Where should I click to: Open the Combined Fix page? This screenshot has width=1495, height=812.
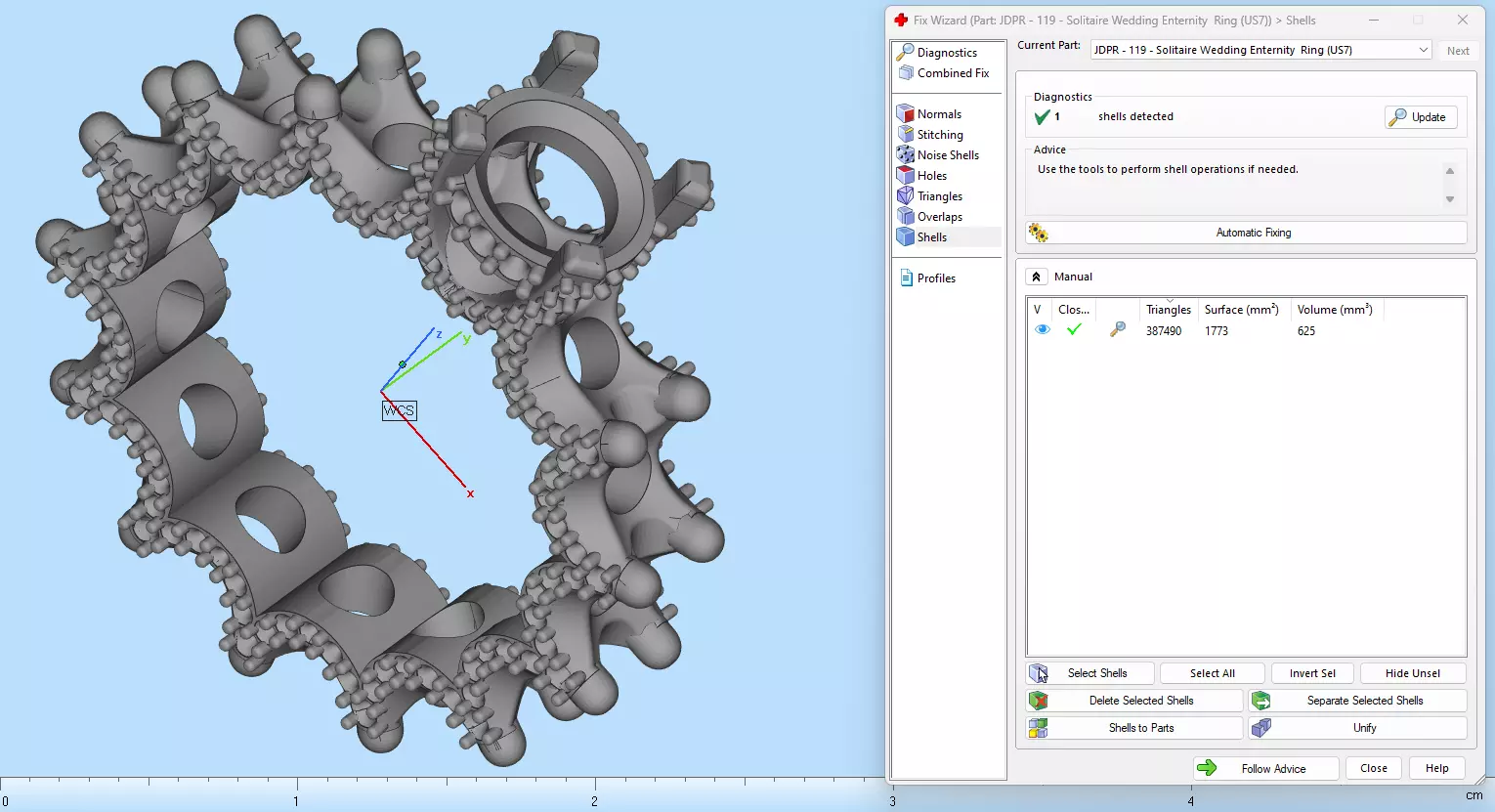(x=953, y=73)
